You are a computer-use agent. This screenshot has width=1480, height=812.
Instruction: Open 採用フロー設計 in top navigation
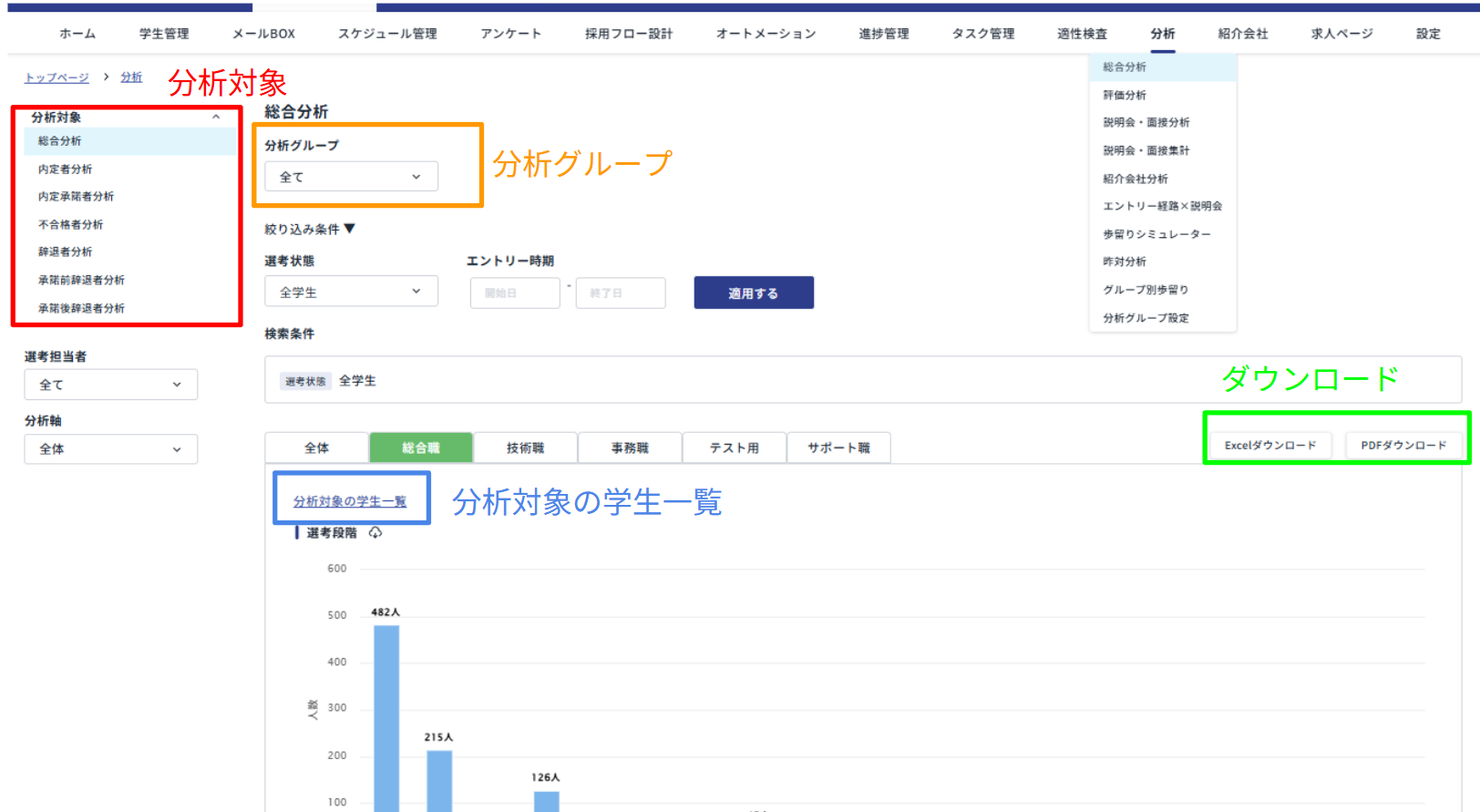[629, 34]
